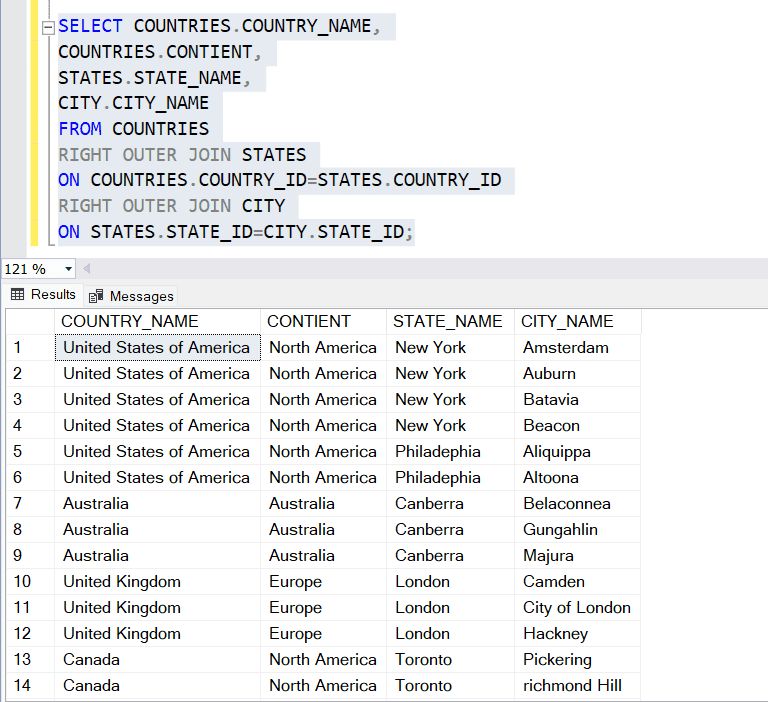The height and width of the screenshot is (702, 768).
Task: Click the Batavia city cell
Action: click(x=577, y=399)
